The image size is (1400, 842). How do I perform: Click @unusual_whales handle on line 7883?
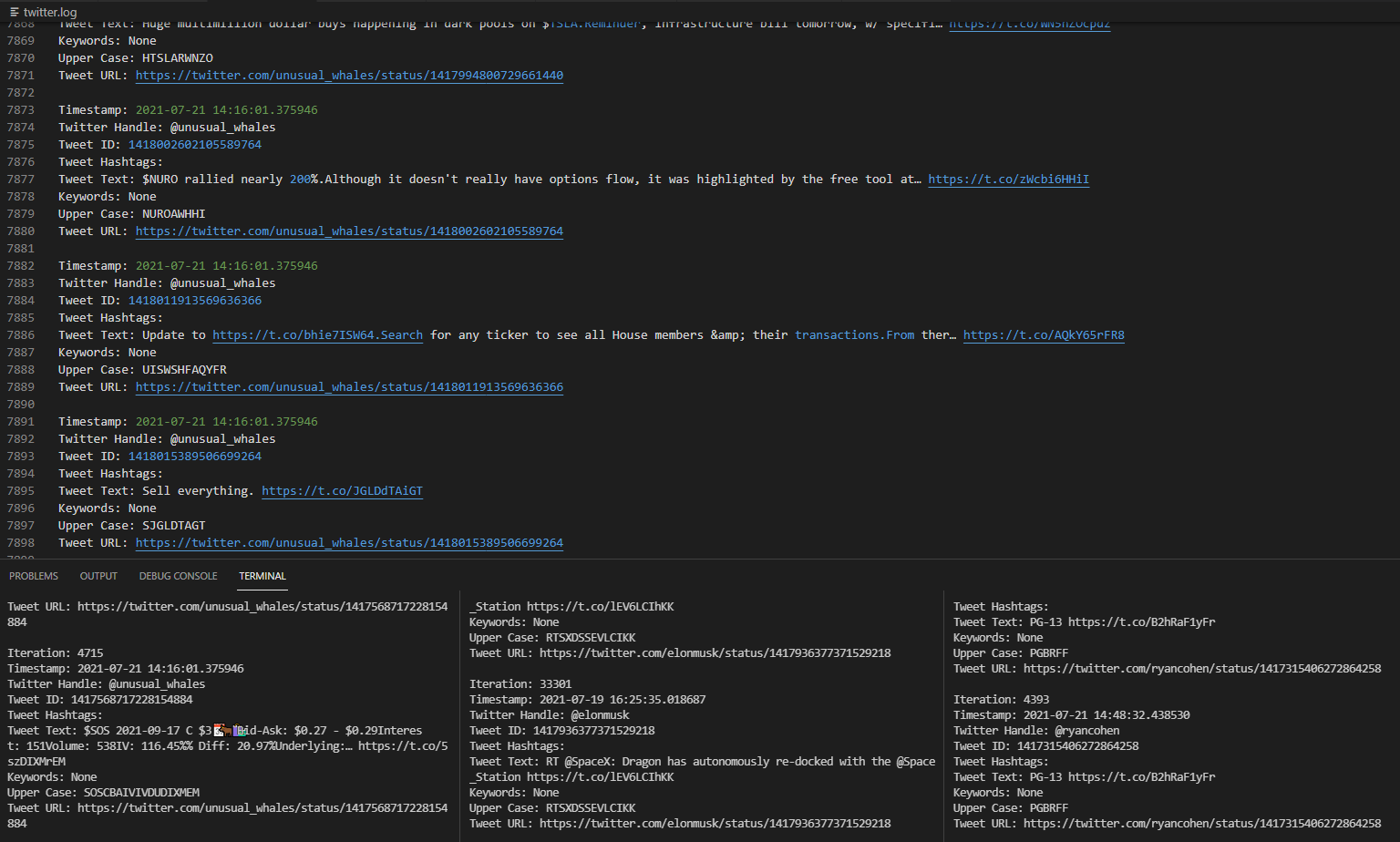pyautogui.click(x=222, y=283)
